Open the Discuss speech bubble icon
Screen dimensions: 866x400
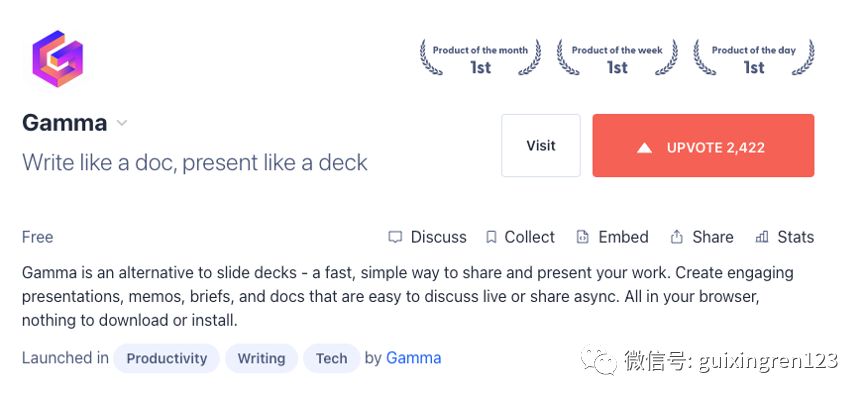tap(395, 237)
